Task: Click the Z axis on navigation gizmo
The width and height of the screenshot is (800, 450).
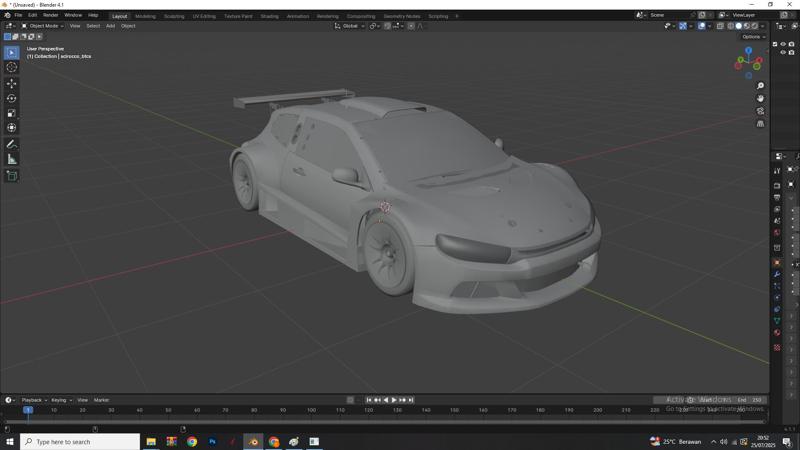Action: (x=748, y=51)
